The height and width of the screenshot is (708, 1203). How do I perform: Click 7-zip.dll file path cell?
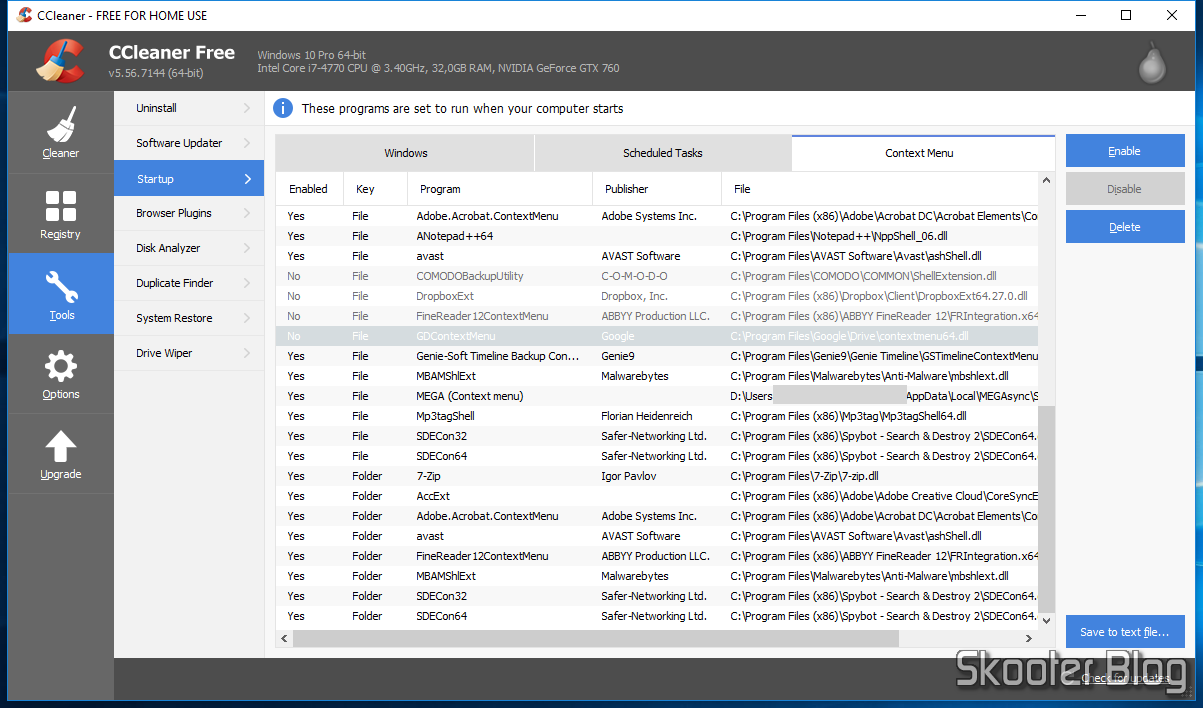point(804,476)
